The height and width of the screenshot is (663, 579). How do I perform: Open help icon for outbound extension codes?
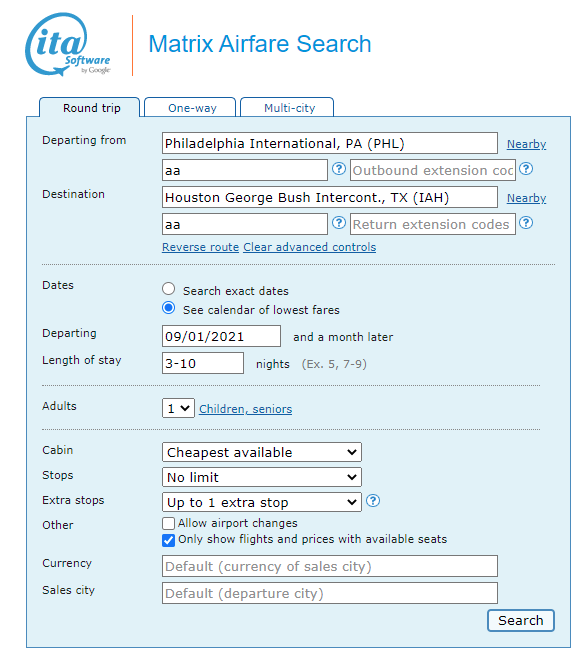[526, 169]
